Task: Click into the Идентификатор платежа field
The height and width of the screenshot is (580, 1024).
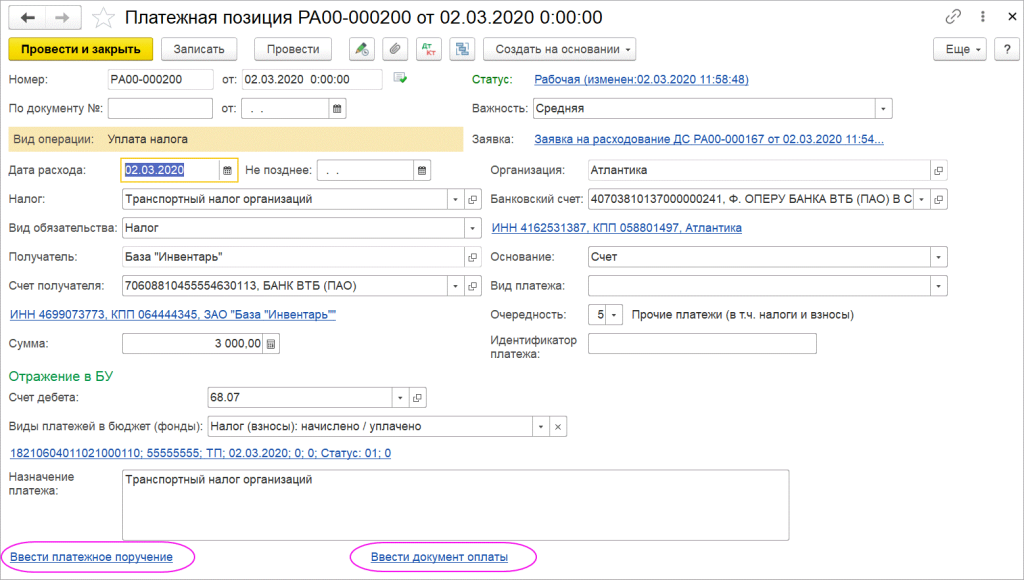Action: [702, 344]
